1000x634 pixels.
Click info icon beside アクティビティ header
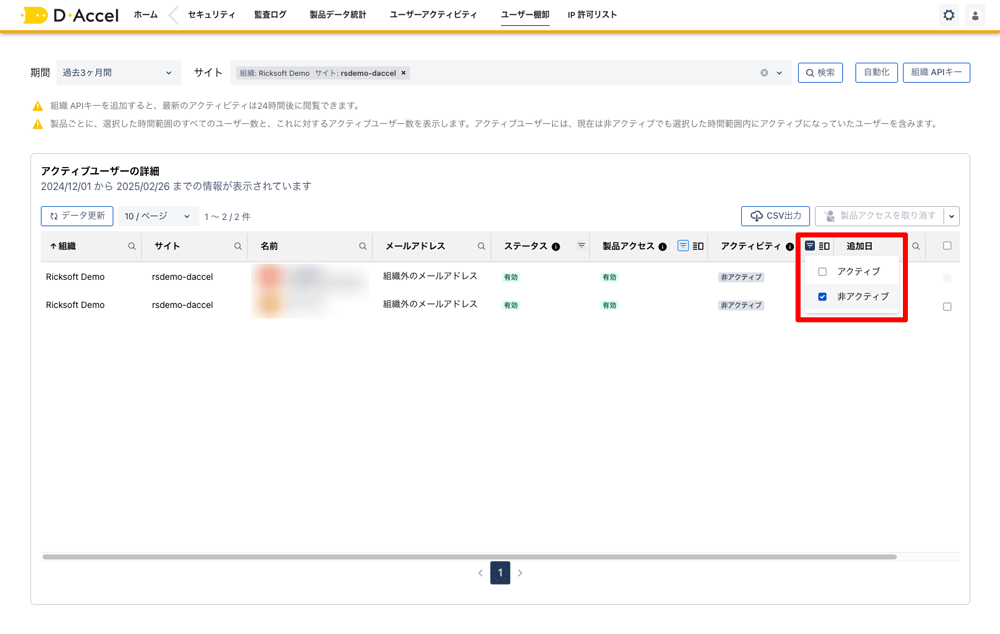click(789, 247)
